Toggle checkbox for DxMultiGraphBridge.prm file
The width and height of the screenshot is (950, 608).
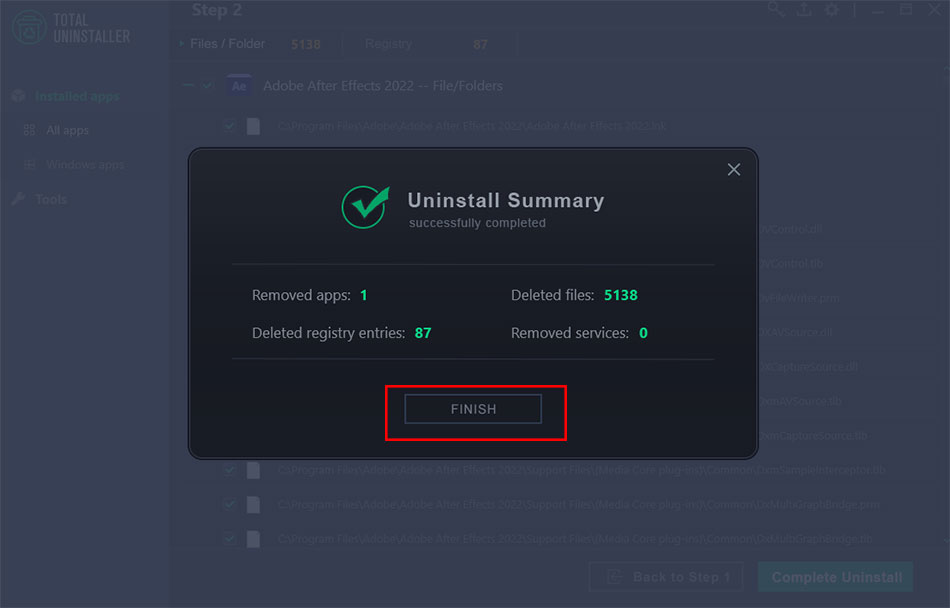(x=230, y=504)
